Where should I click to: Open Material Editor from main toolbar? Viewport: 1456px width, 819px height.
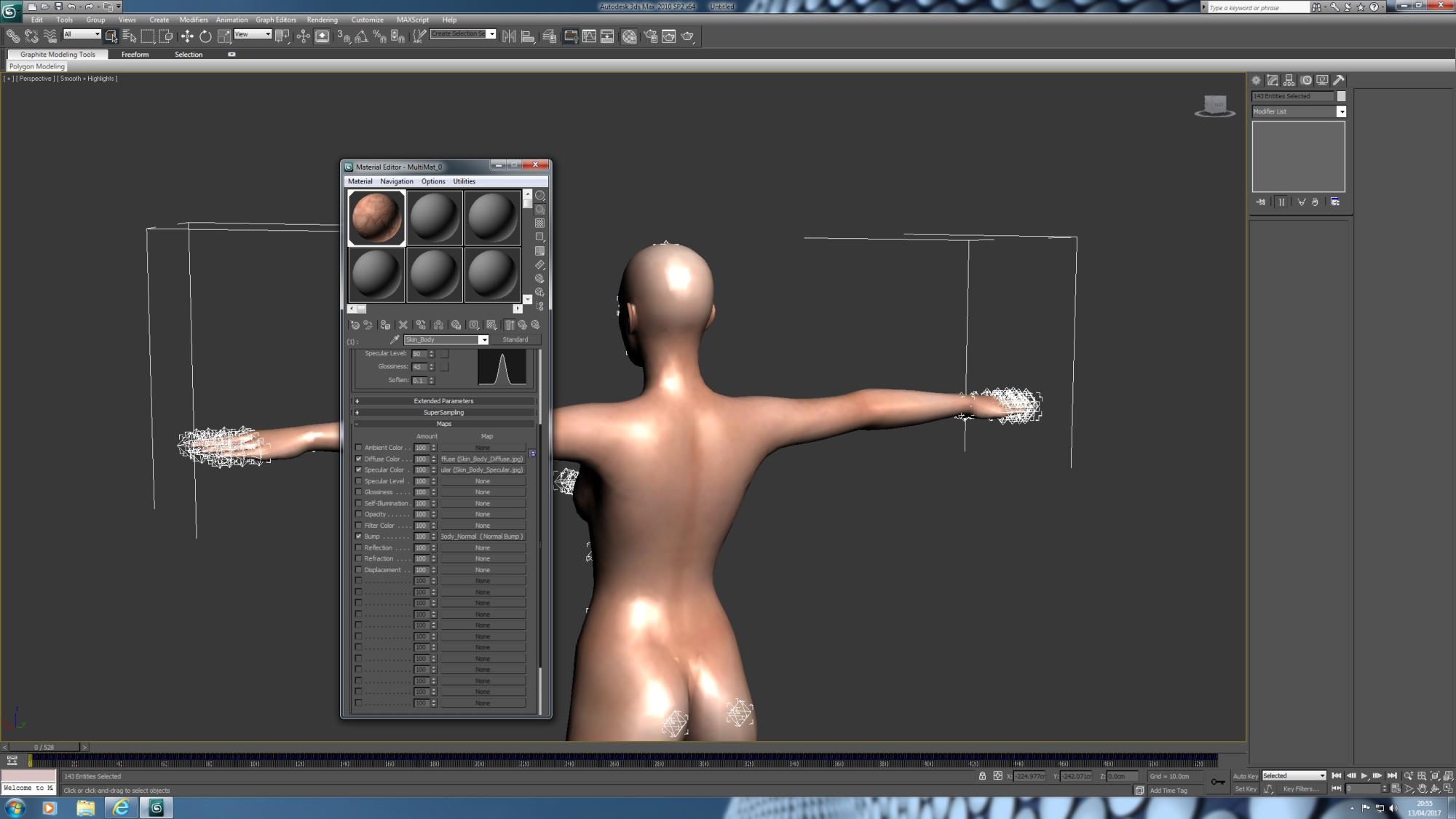[630, 36]
